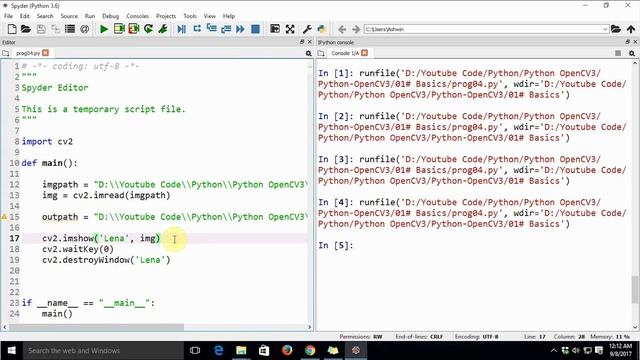Browse editor tabs folder icon
This screenshot has width=640, height=360.
tap(6, 53)
